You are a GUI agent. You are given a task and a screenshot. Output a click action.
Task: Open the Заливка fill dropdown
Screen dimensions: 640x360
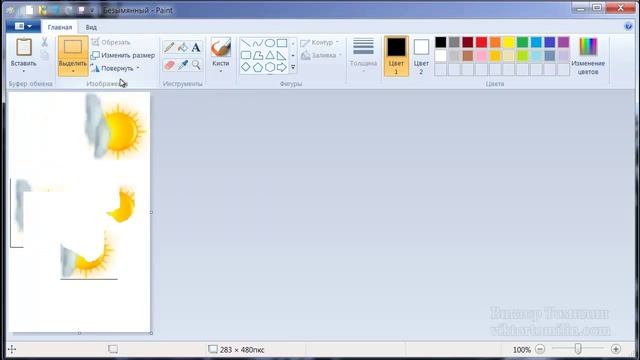tap(322, 55)
